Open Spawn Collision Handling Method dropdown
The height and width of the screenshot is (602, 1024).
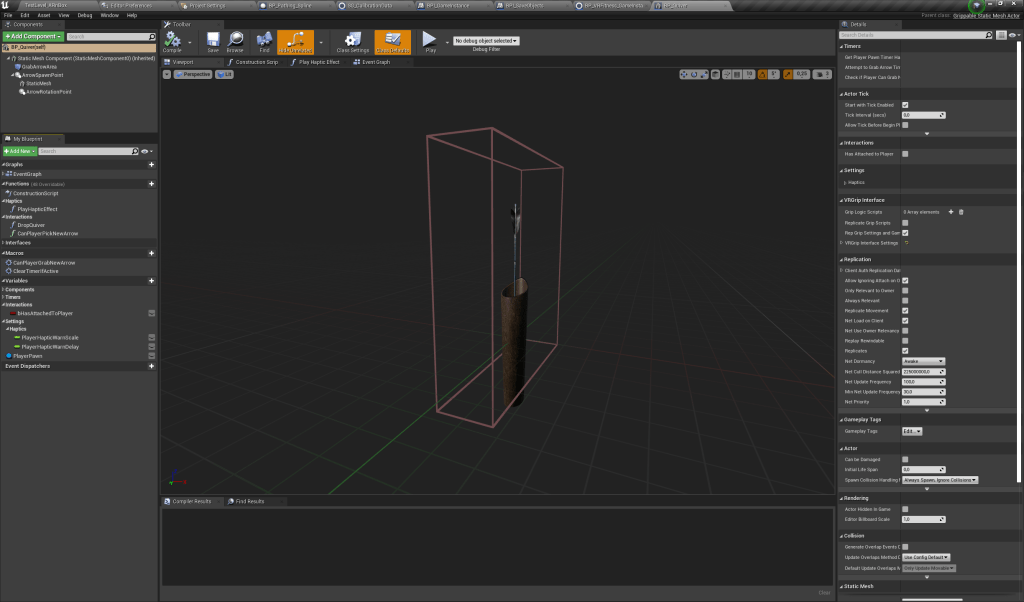pos(939,480)
